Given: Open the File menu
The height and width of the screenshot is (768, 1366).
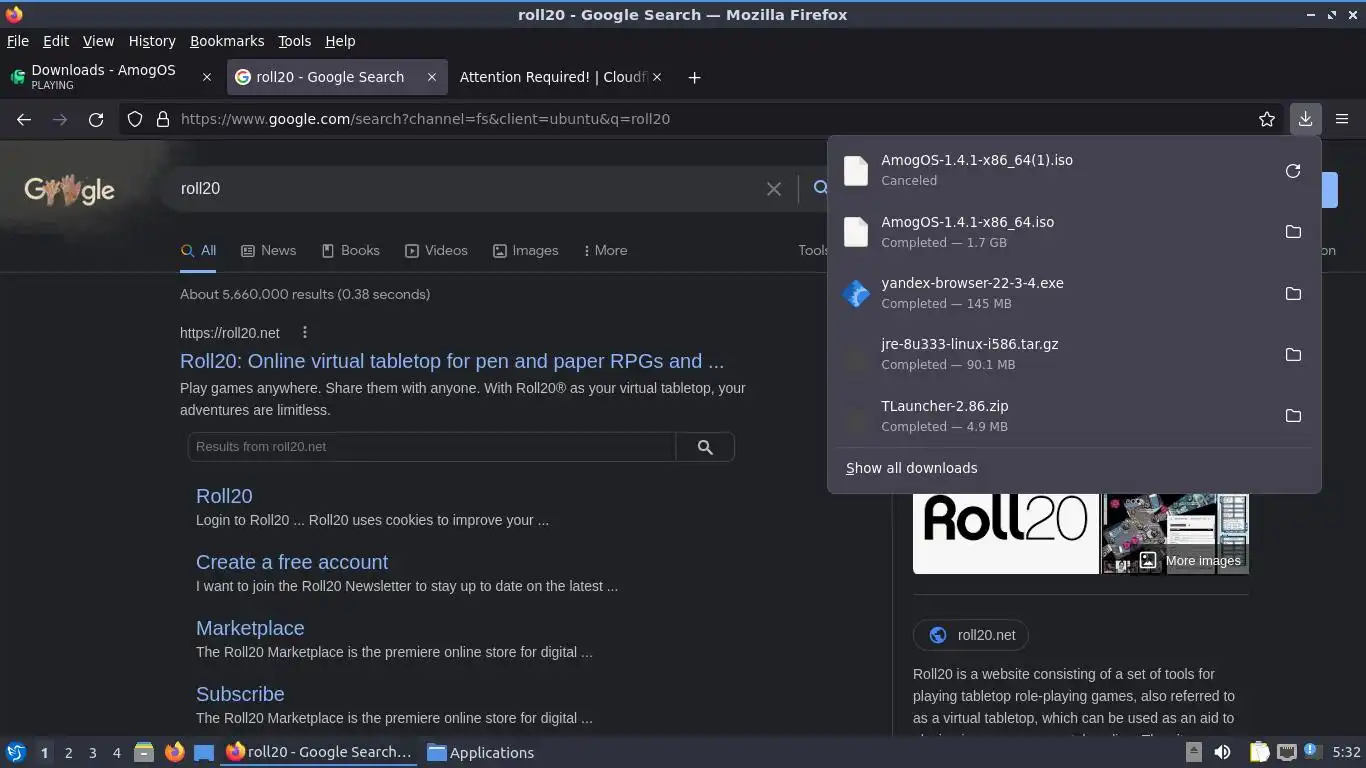Looking at the screenshot, I should (17, 41).
